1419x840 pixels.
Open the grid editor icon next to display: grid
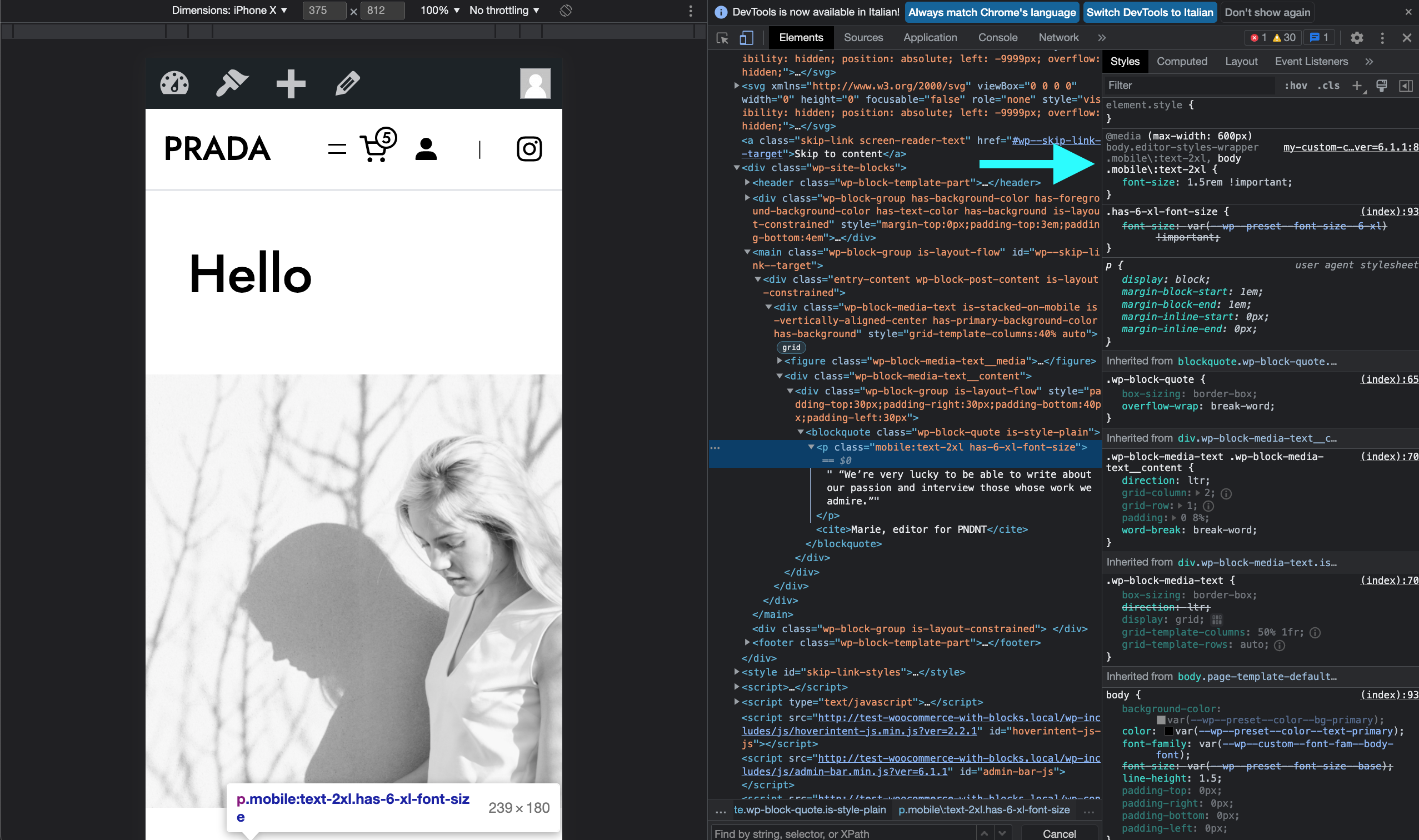tap(1217, 620)
